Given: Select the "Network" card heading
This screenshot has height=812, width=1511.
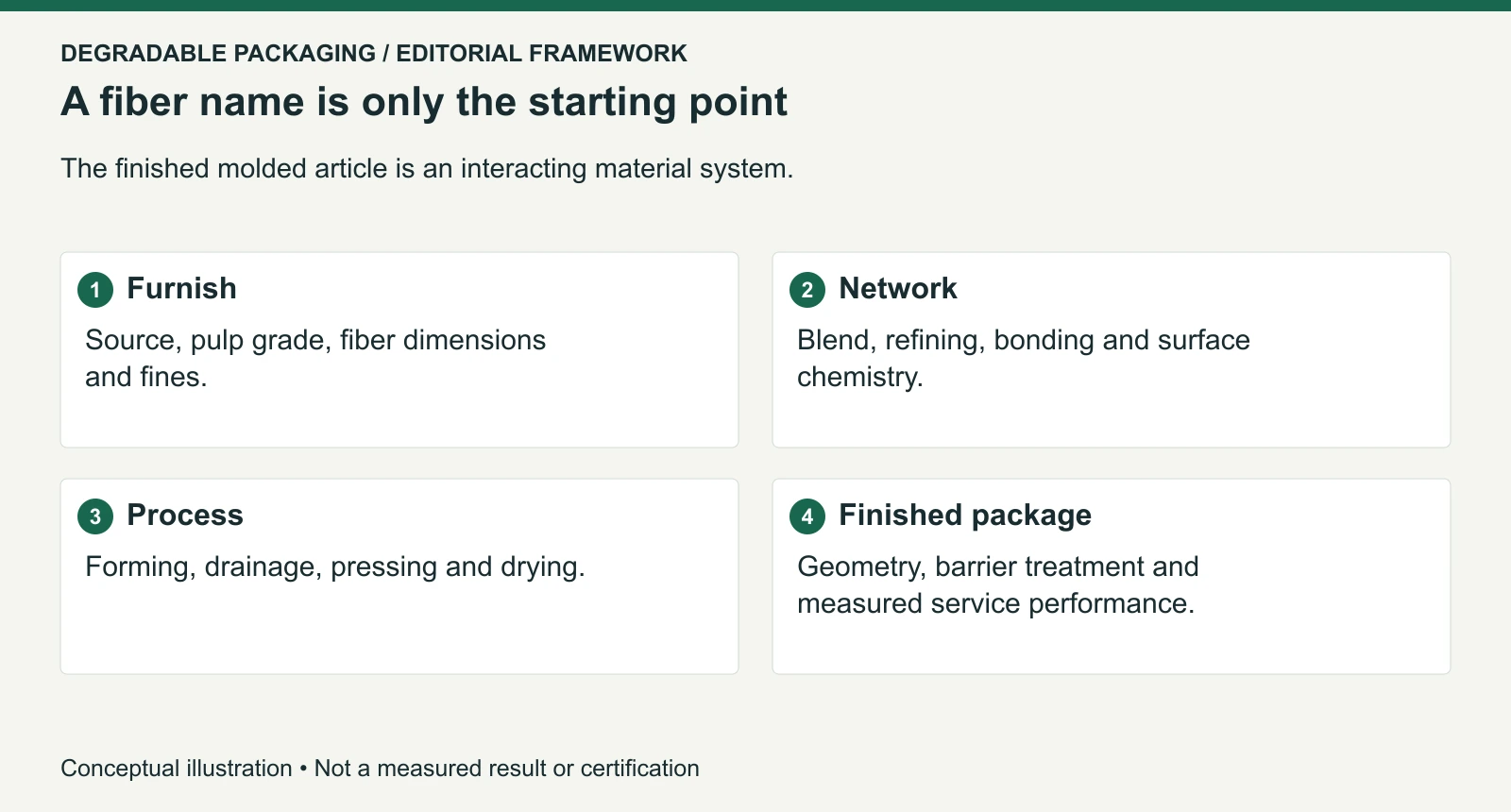Looking at the screenshot, I should [898, 288].
